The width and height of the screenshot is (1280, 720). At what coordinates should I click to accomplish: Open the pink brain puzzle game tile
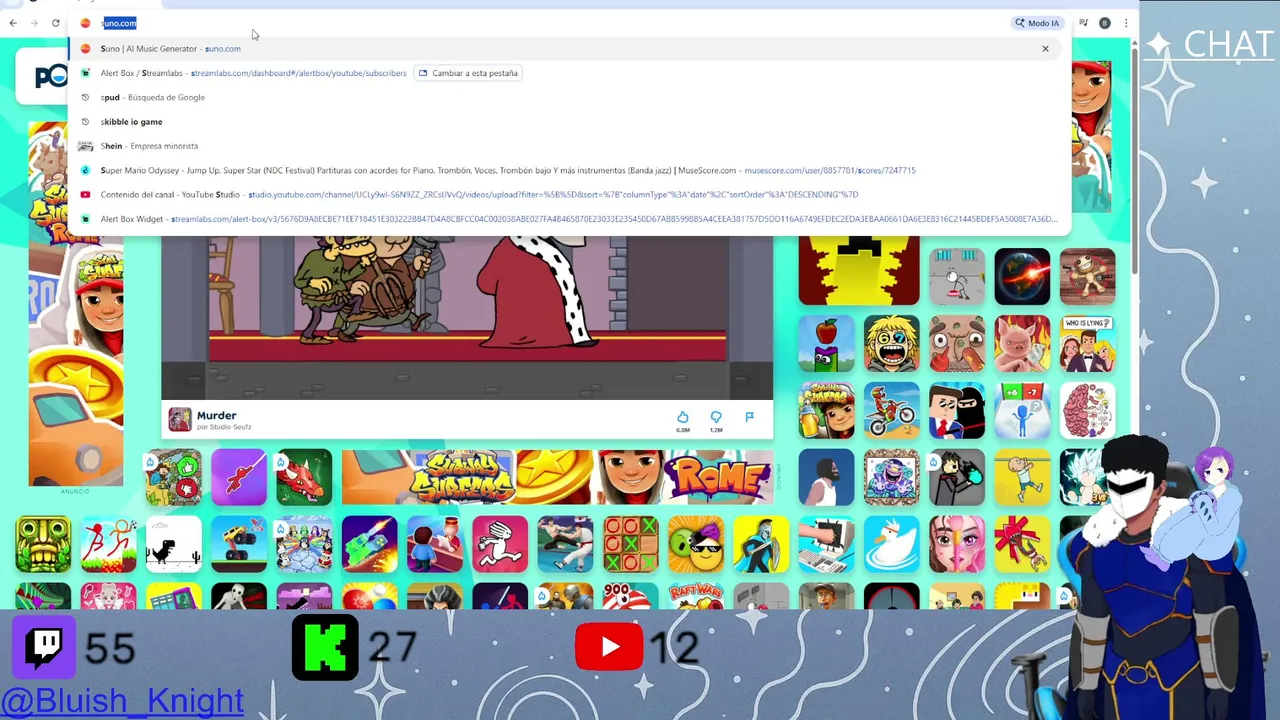tap(1087, 410)
